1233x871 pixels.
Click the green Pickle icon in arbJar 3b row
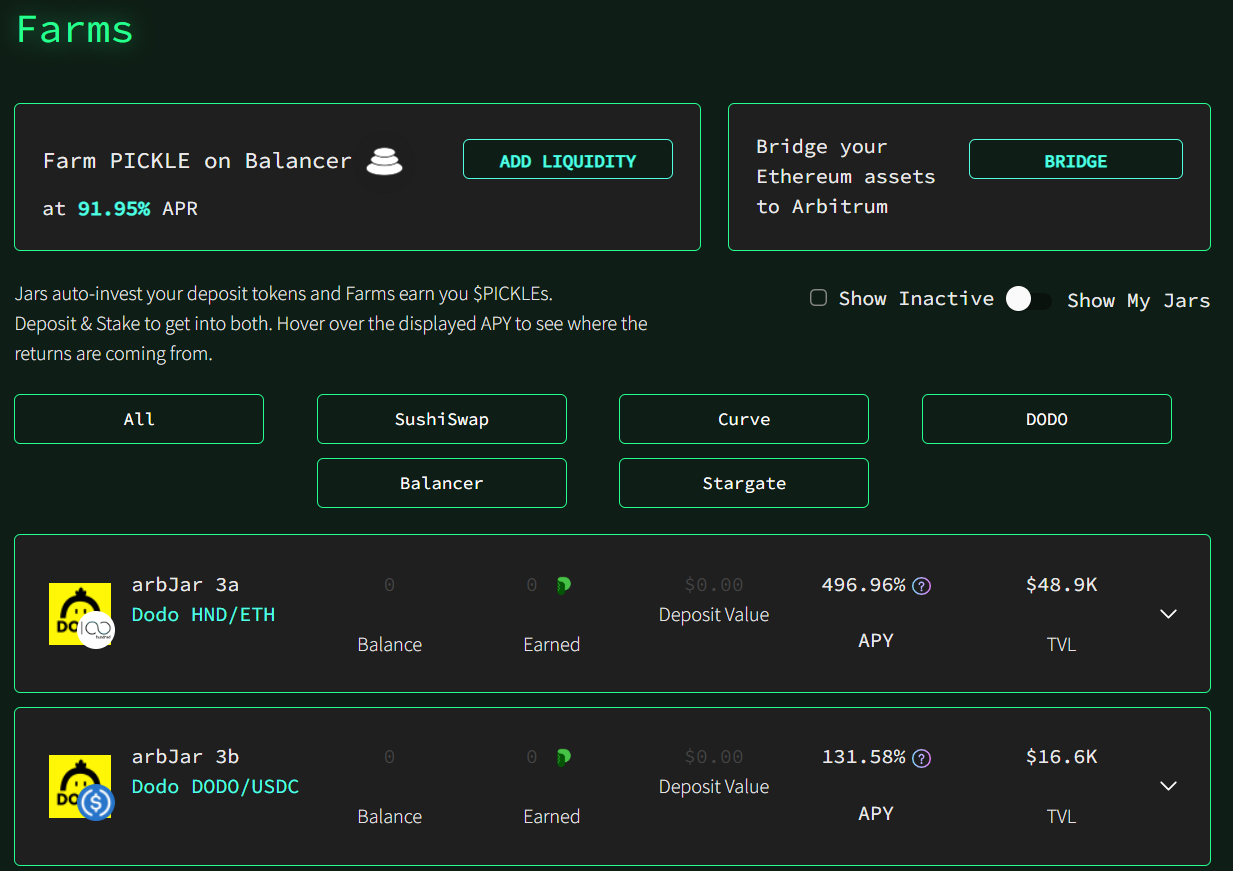coord(563,758)
